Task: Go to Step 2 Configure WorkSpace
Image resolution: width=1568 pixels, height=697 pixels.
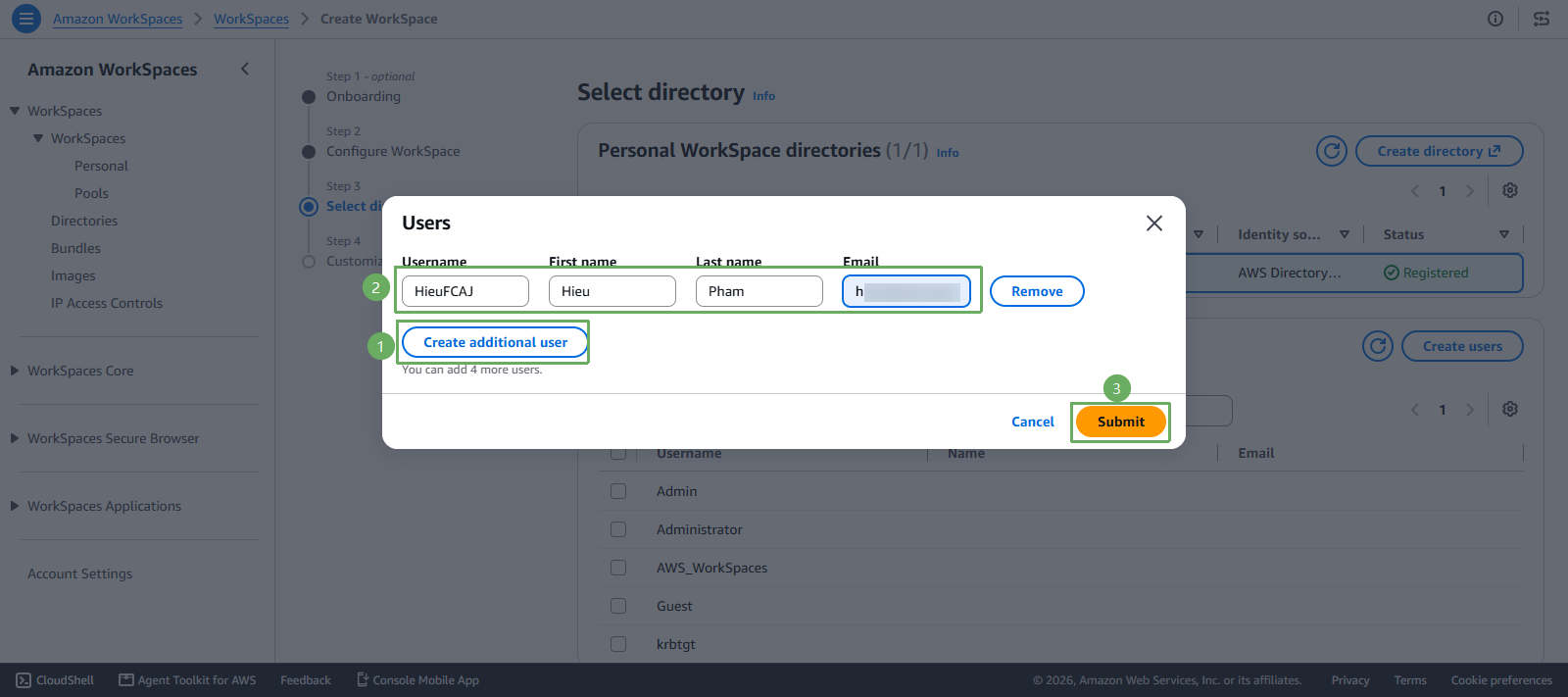Action: point(393,151)
